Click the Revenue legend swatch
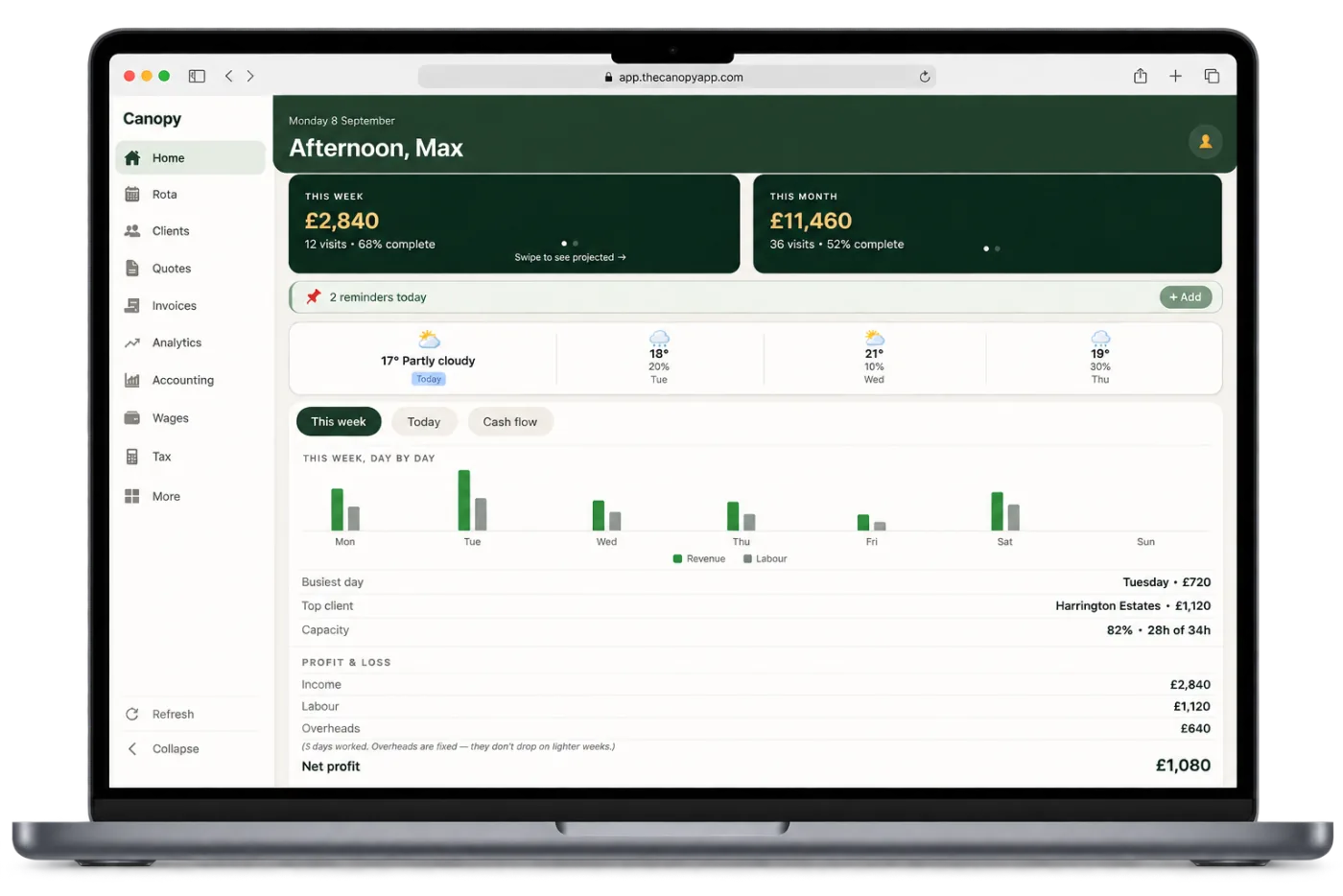Viewport: 1343px width, 896px height. [677, 558]
